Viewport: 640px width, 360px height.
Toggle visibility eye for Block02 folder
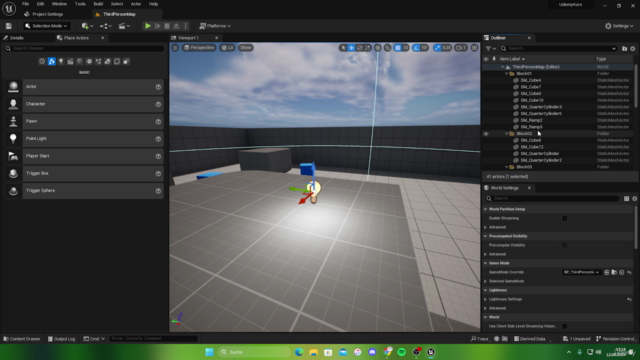[x=486, y=133]
